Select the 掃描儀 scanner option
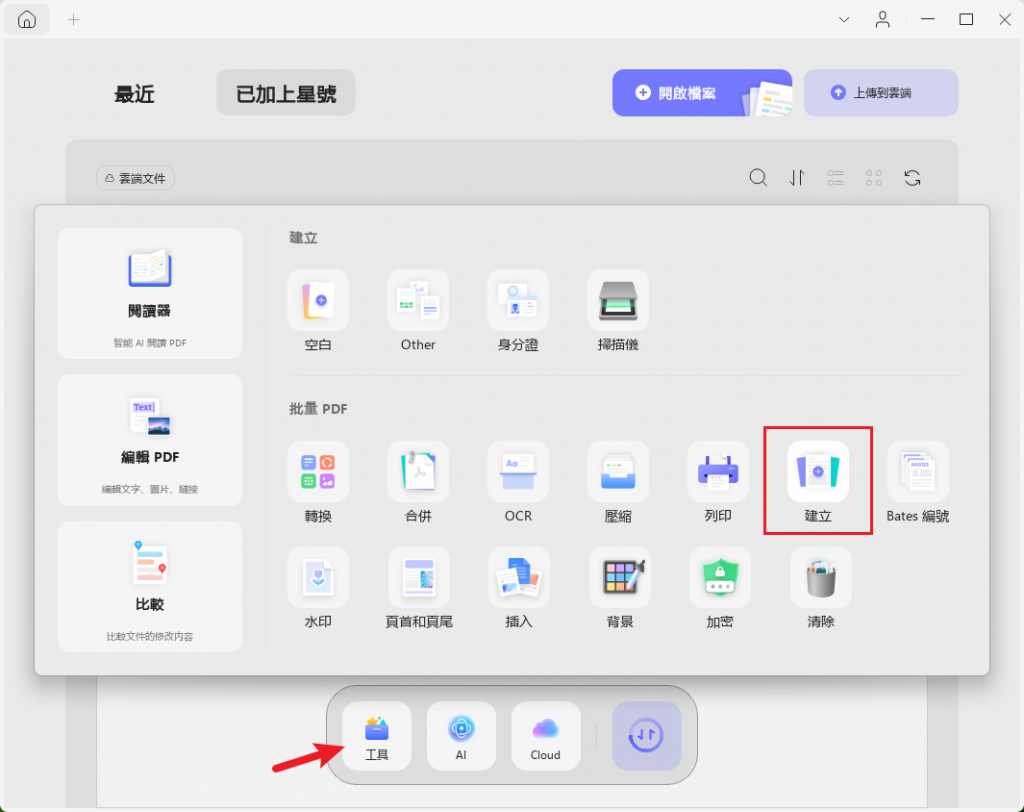The width and height of the screenshot is (1024, 812). (x=618, y=312)
